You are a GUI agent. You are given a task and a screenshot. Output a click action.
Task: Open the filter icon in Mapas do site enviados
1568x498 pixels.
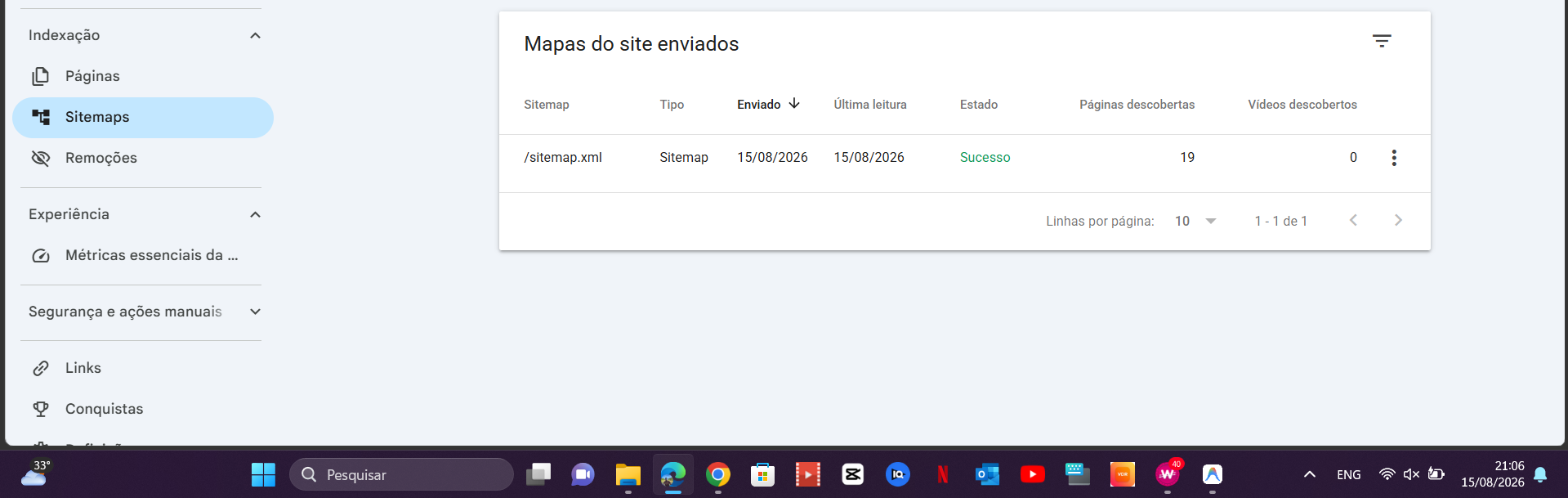1382,41
